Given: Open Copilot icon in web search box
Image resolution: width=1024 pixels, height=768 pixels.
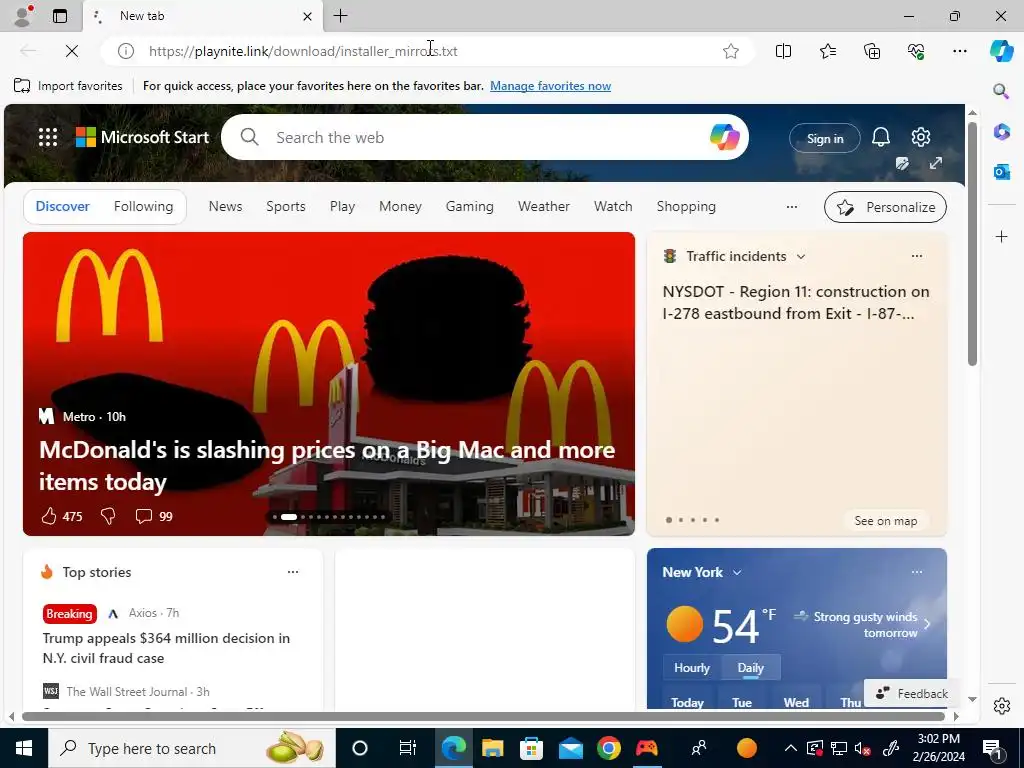Looking at the screenshot, I should [724, 137].
